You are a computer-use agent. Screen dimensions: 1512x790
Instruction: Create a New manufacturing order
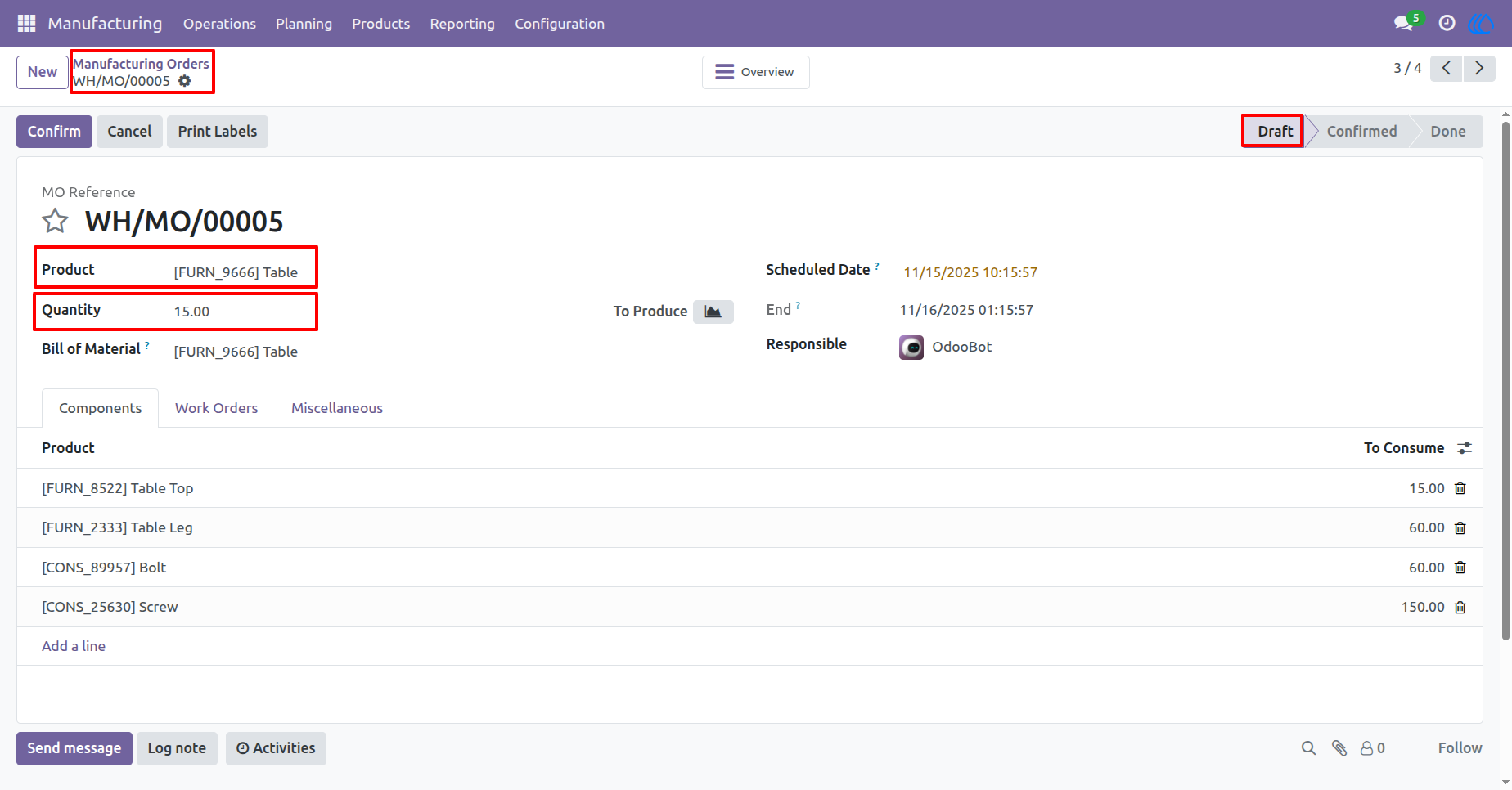pyautogui.click(x=43, y=72)
